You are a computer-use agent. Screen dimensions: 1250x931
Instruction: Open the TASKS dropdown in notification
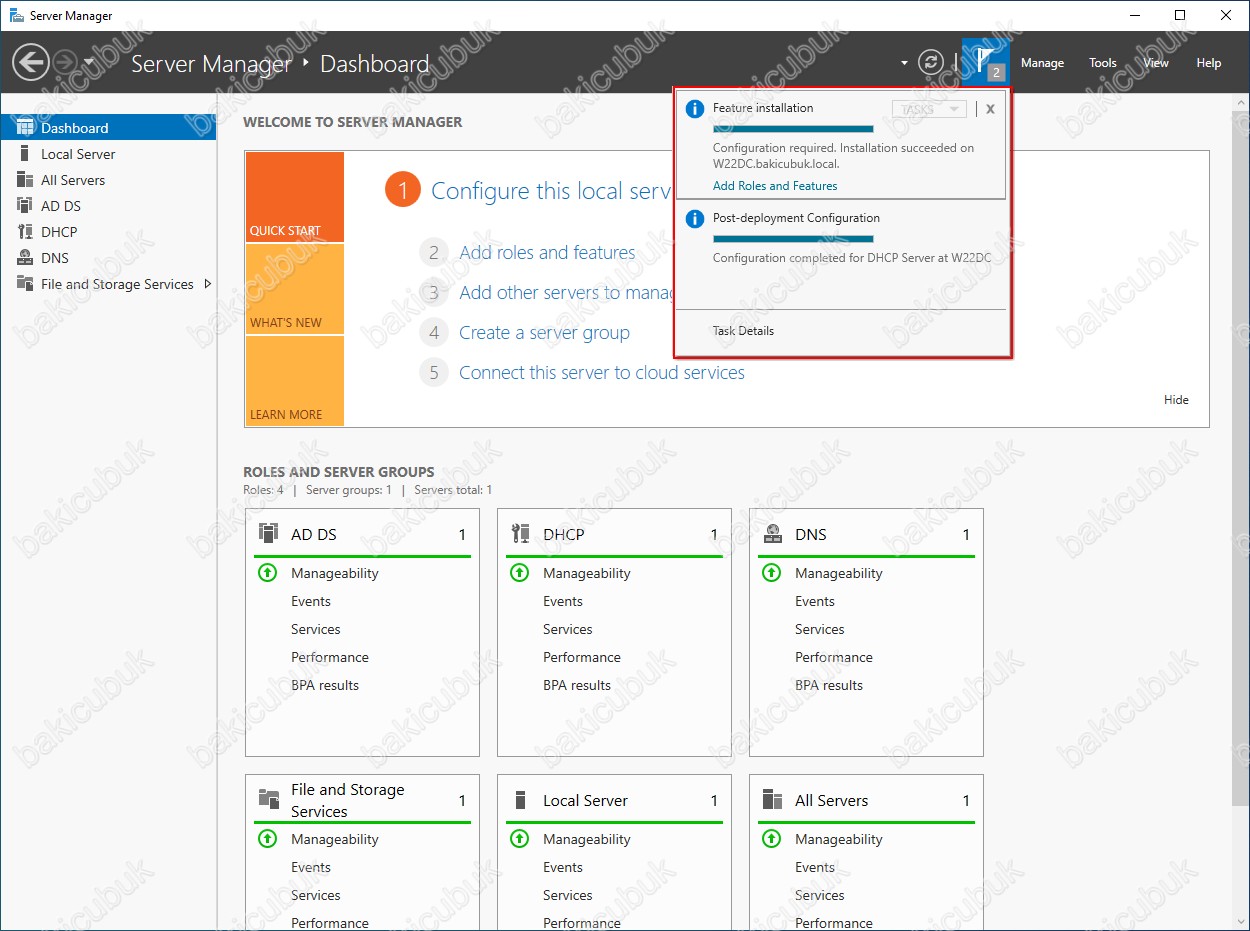929,109
